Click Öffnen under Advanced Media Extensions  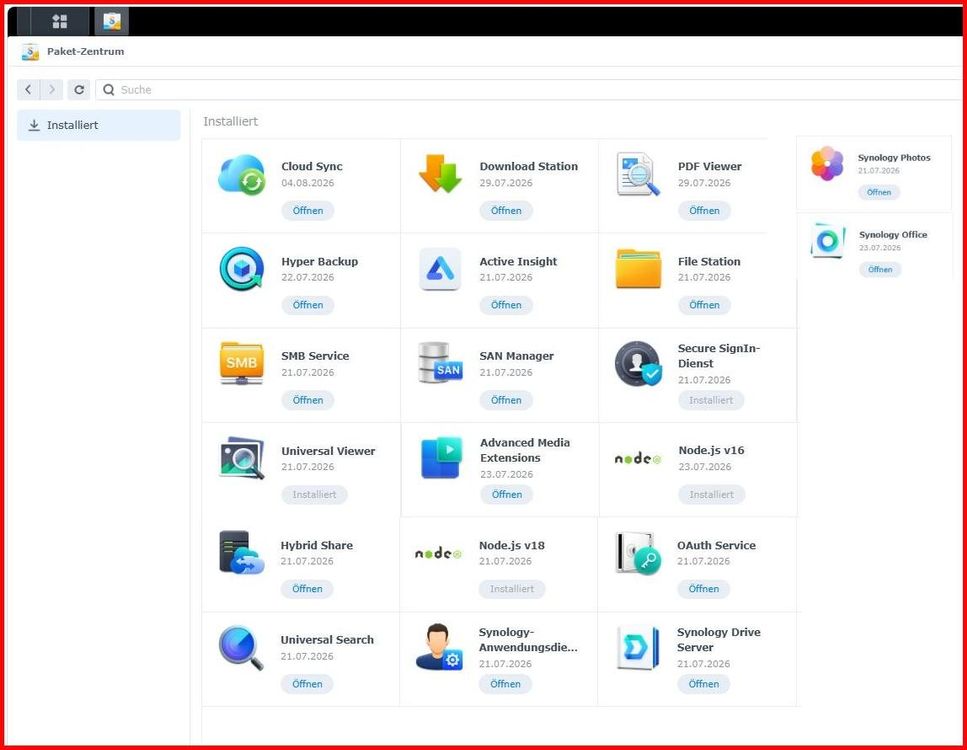(507, 495)
